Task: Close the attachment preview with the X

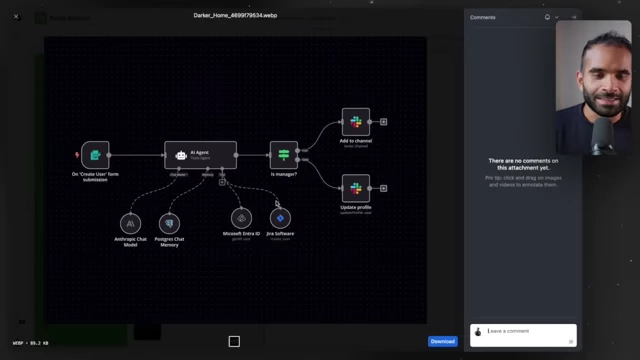Action: click(16, 17)
